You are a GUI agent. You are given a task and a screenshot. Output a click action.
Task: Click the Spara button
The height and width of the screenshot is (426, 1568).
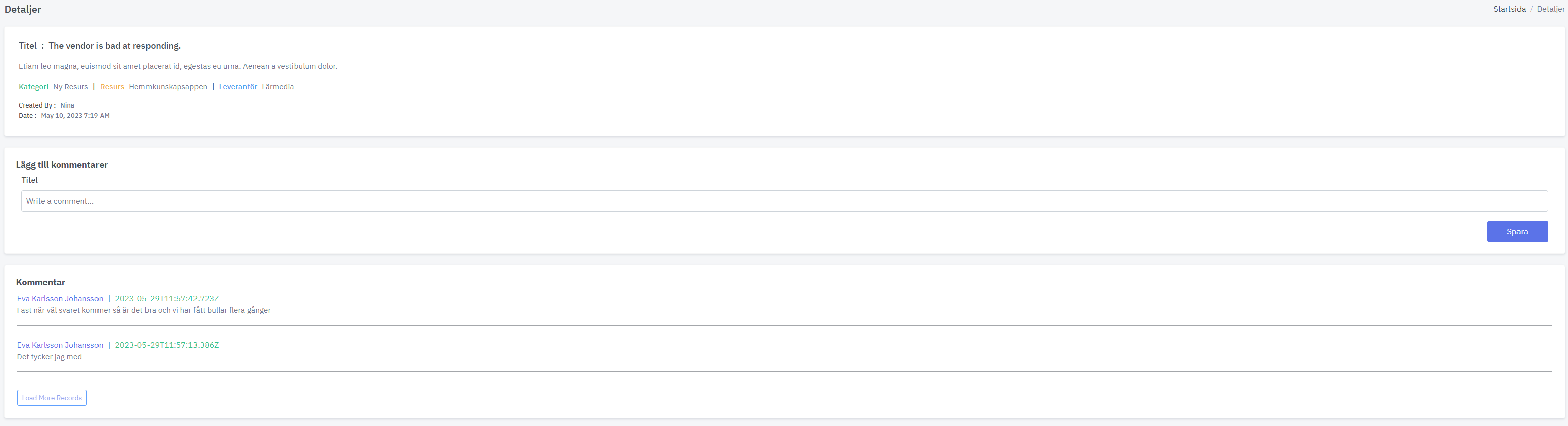pos(1517,231)
